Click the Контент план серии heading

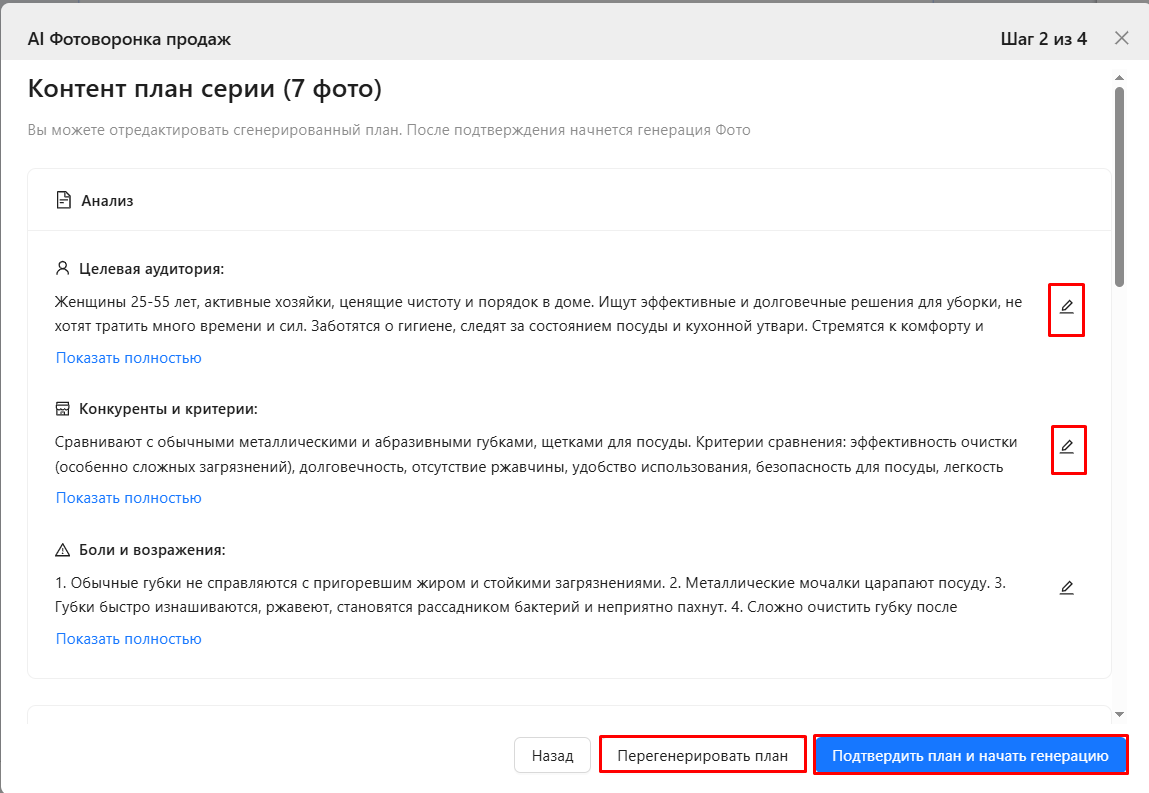(205, 89)
